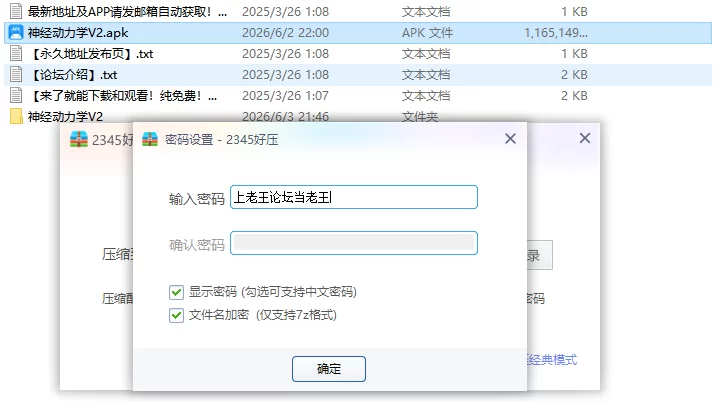Close the background 2345好压 window

point(585,138)
